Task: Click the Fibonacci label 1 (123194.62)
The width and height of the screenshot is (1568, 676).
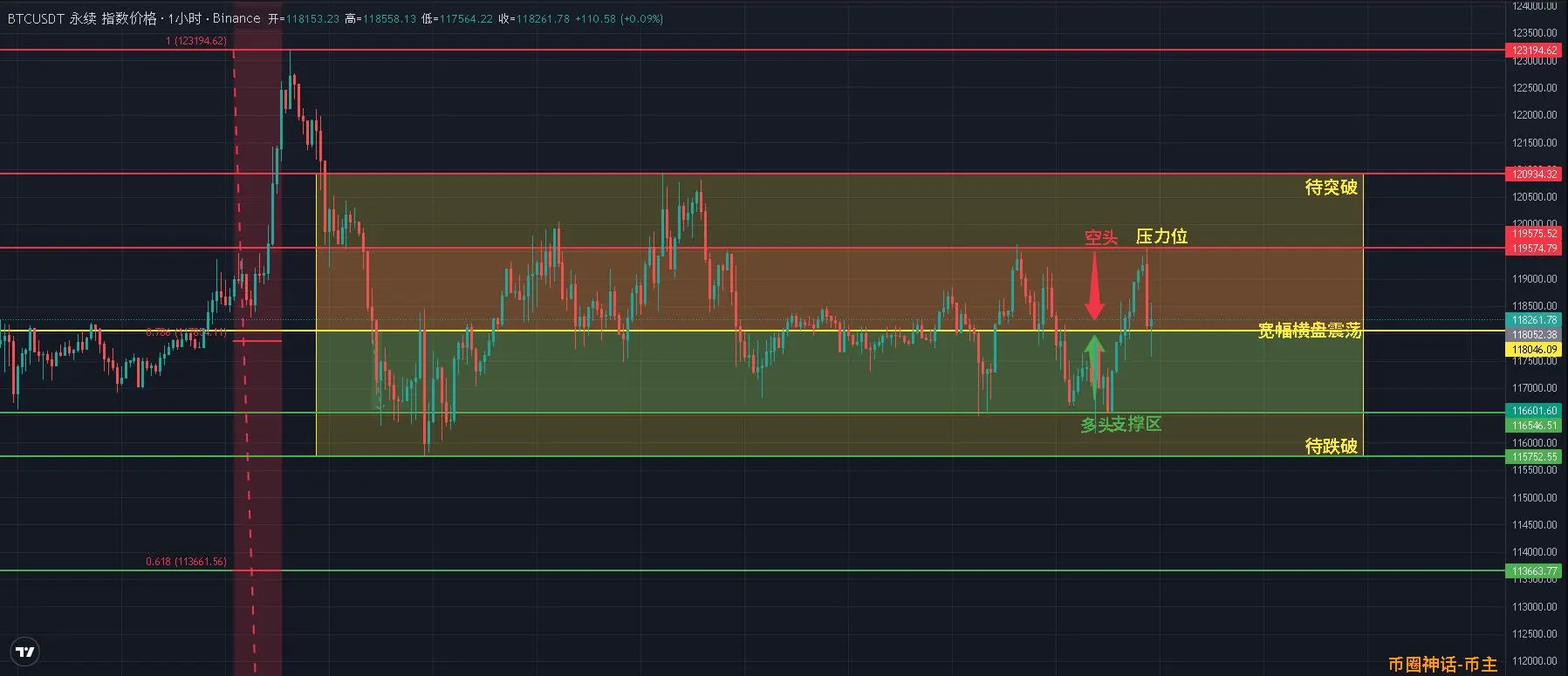Action: click(x=196, y=41)
